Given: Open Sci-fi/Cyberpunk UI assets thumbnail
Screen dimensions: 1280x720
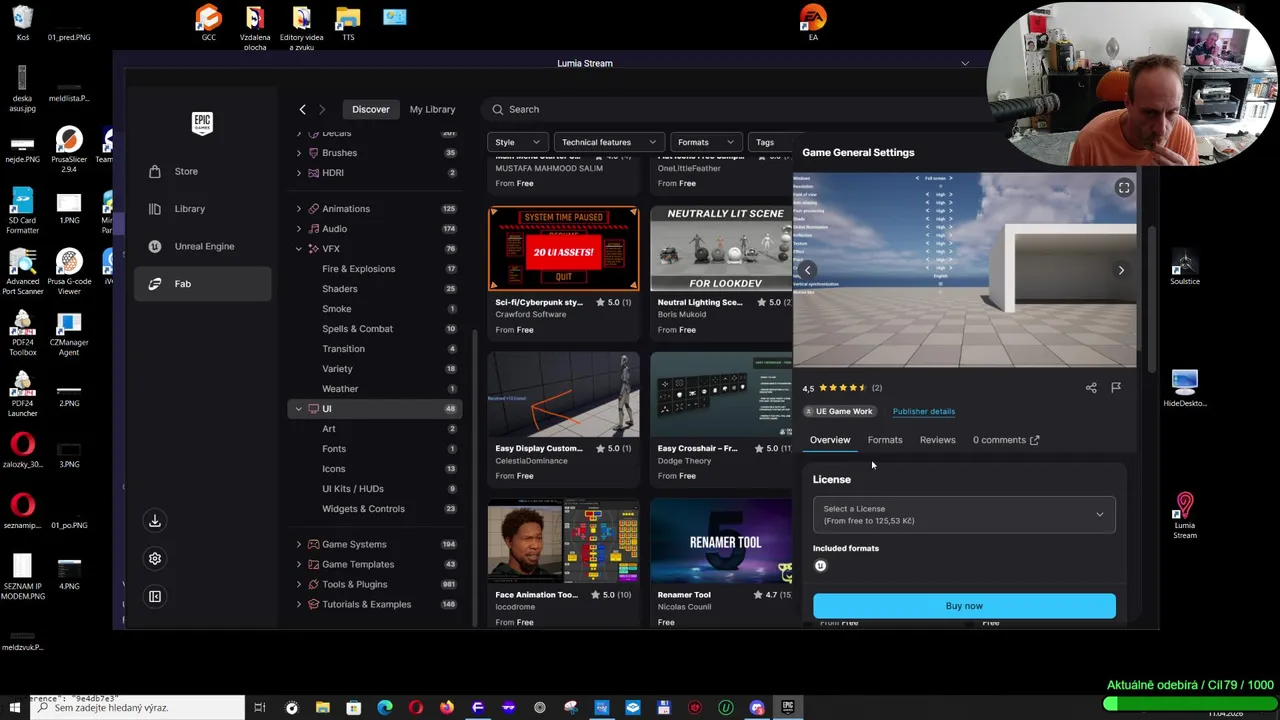Looking at the screenshot, I should tap(563, 249).
